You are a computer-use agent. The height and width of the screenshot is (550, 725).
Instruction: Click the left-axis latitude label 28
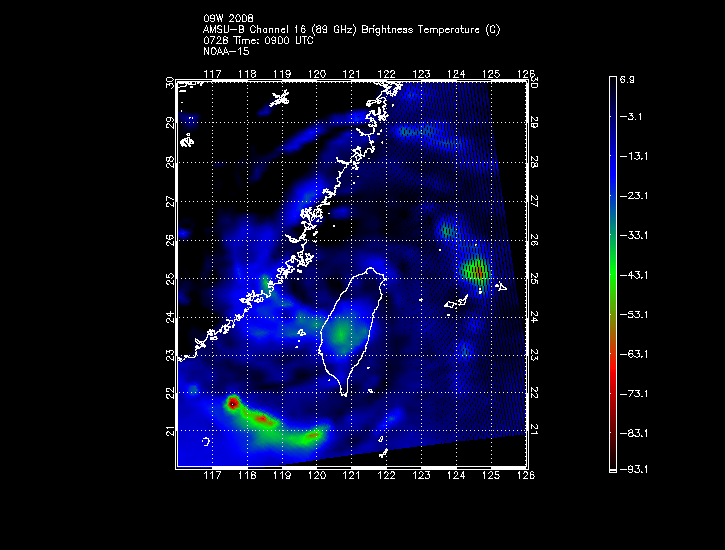[171, 162]
